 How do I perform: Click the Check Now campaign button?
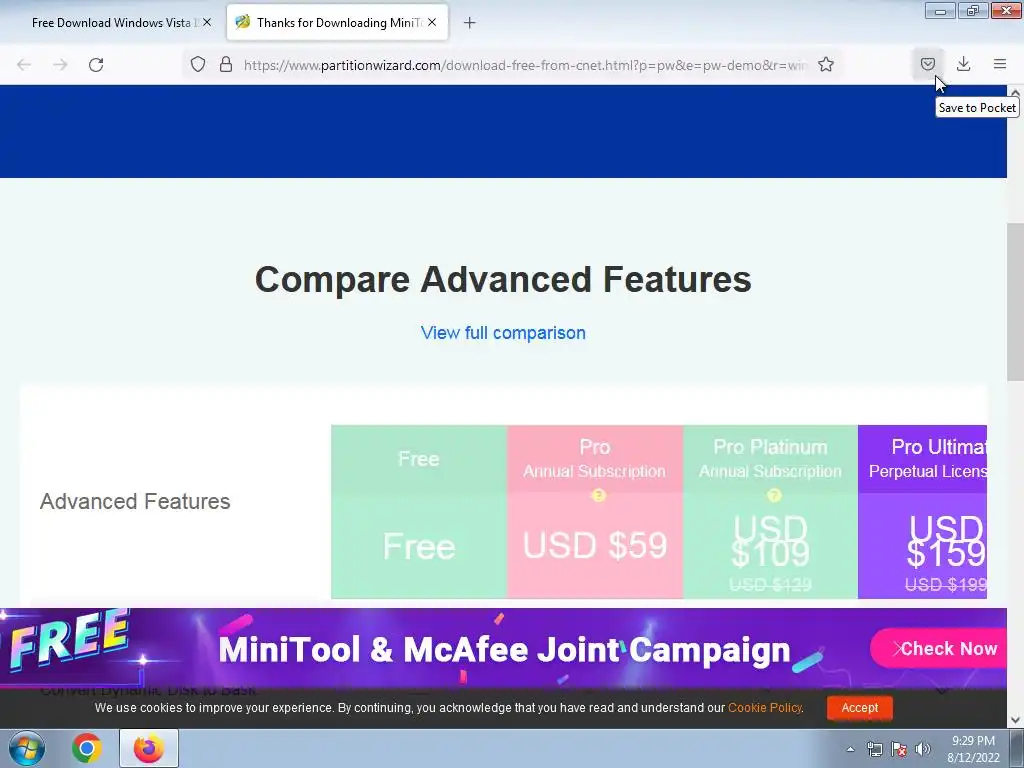click(940, 648)
